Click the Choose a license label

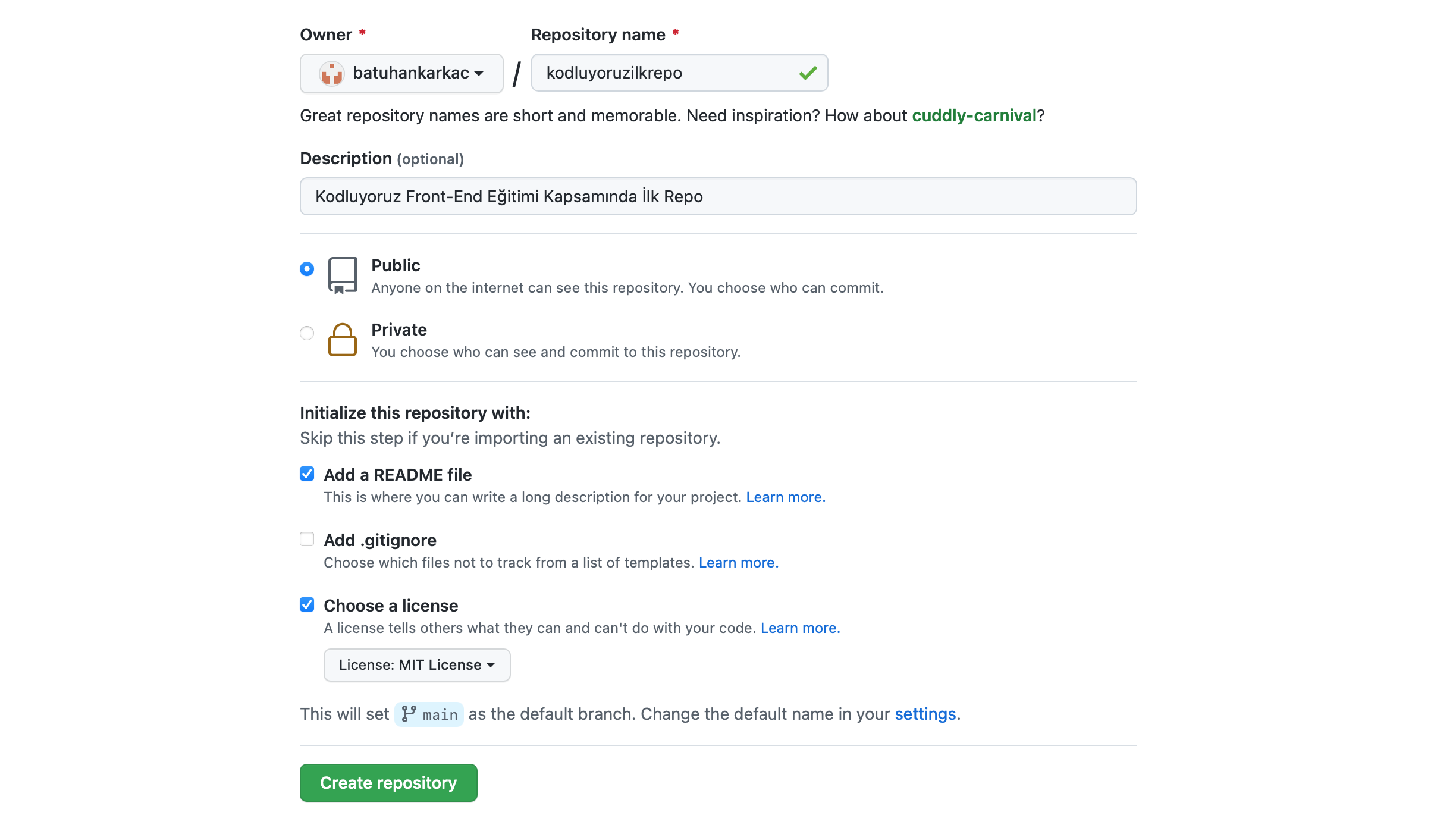(x=391, y=606)
